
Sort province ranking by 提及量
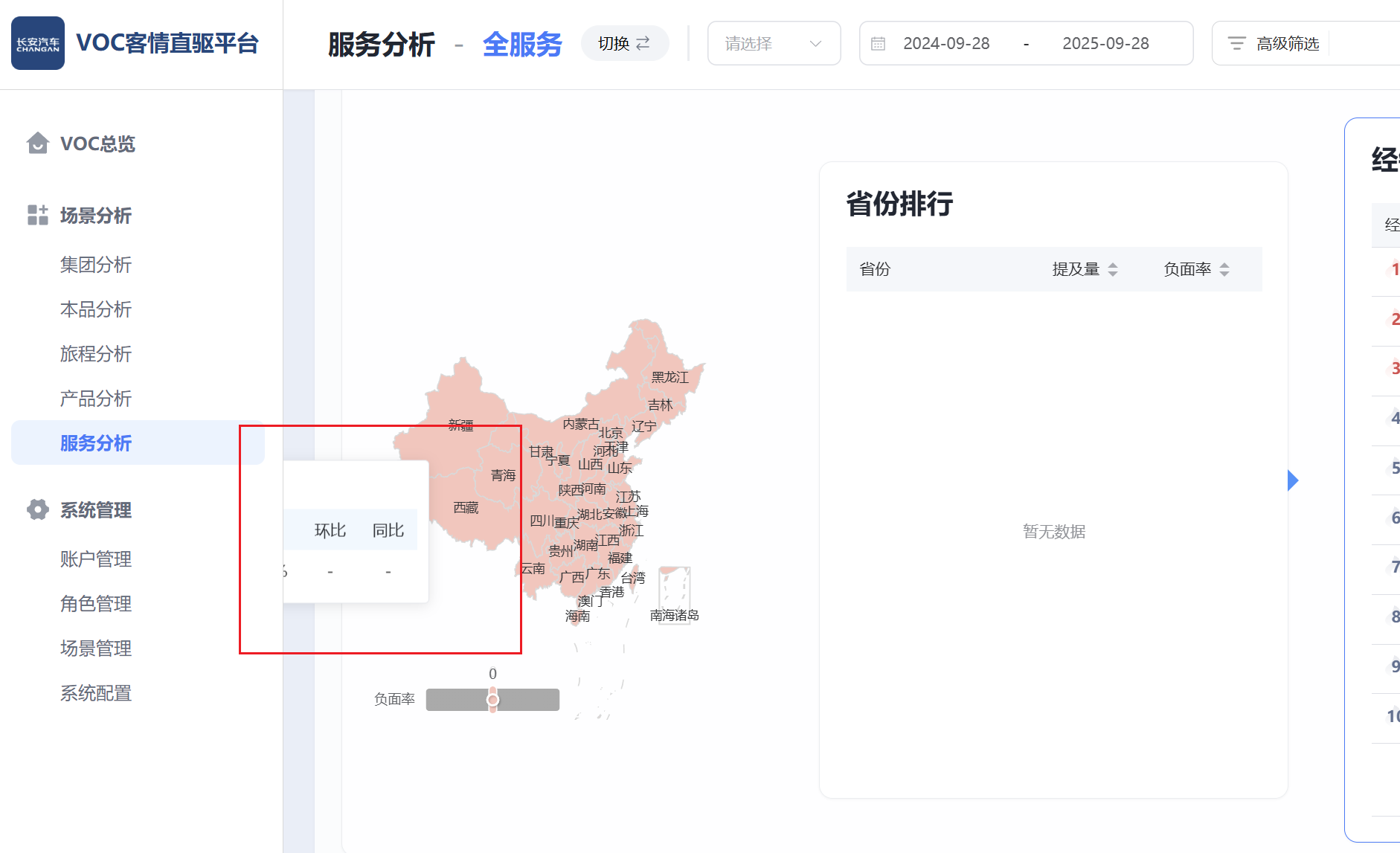(1112, 269)
